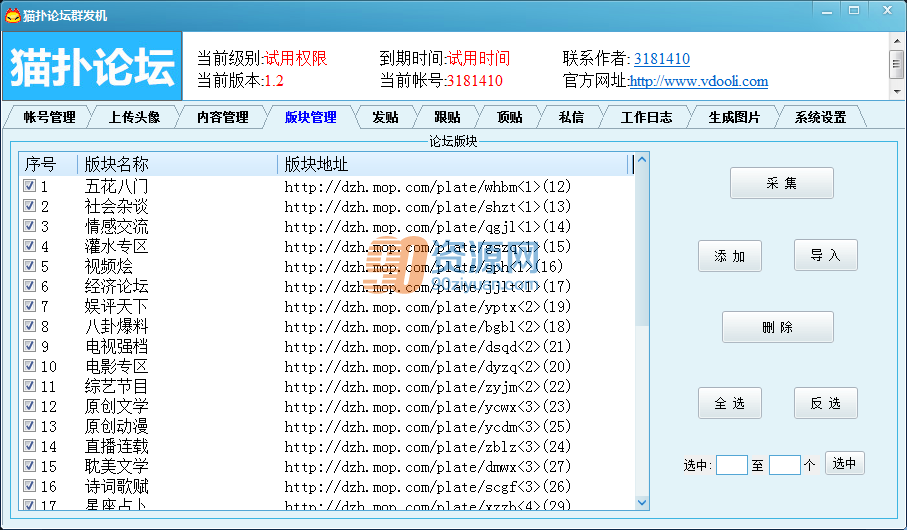This screenshot has width=907, height=530.
Task: Open the 私信 tab
Action: tap(571, 117)
